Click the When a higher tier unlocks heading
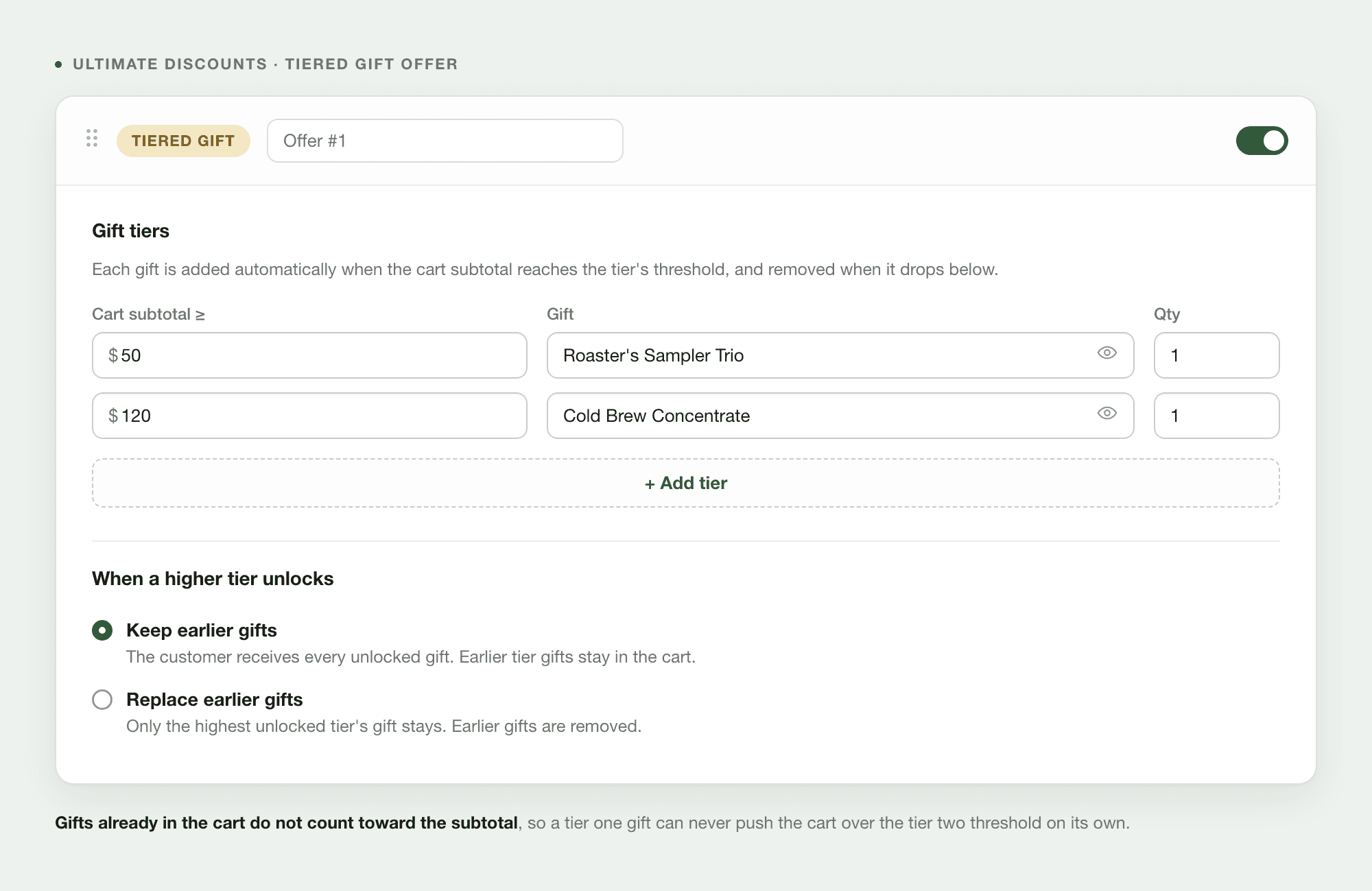The image size is (1372, 891). click(x=213, y=579)
